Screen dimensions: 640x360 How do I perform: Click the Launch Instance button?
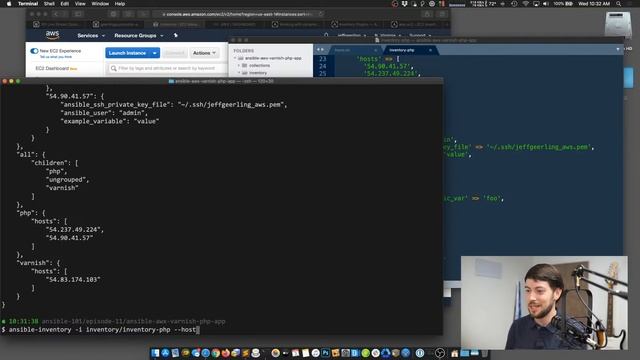point(127,53)
